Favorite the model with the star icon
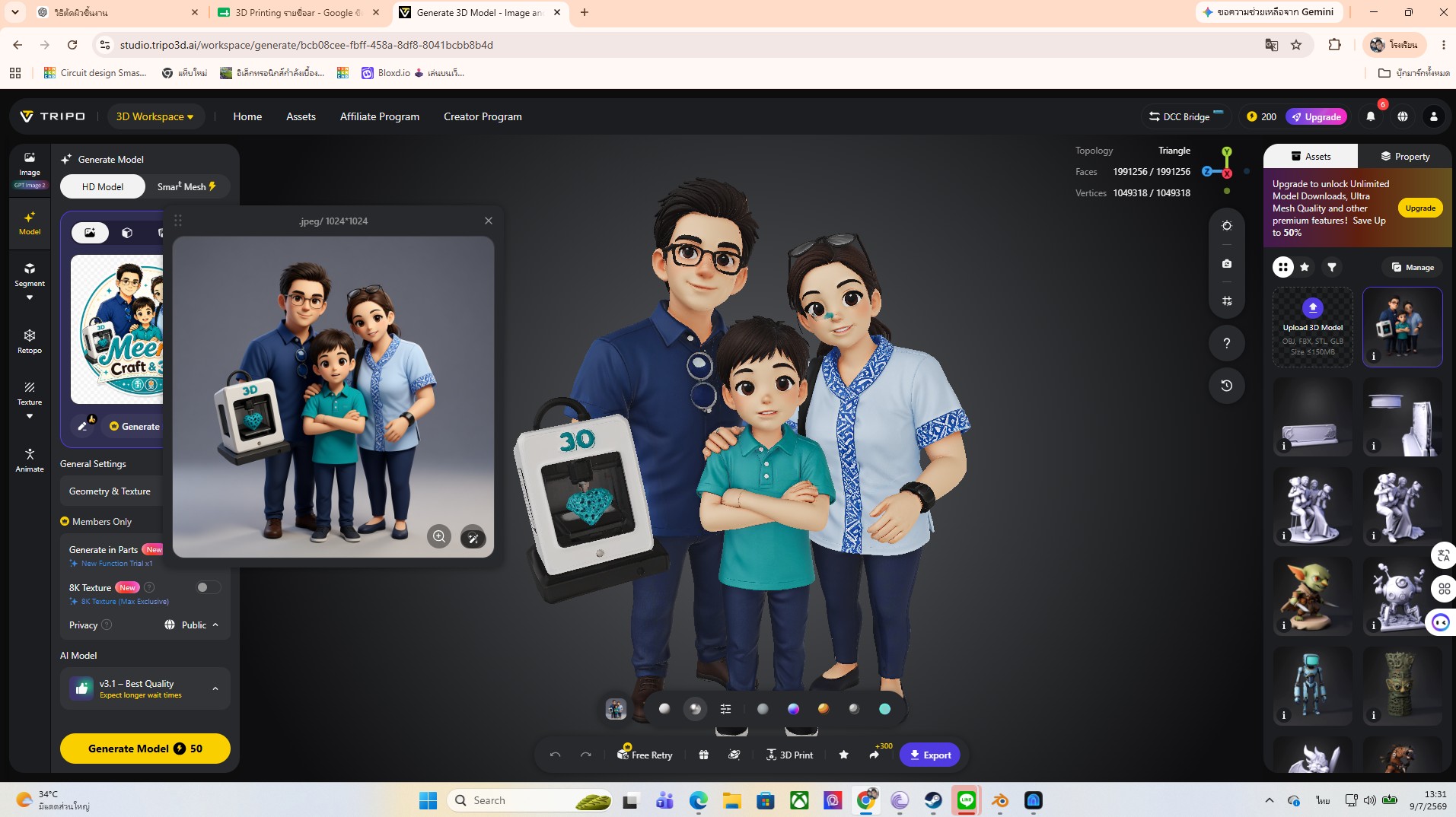This screenshot has height=817, width=1456. [843, 755]
